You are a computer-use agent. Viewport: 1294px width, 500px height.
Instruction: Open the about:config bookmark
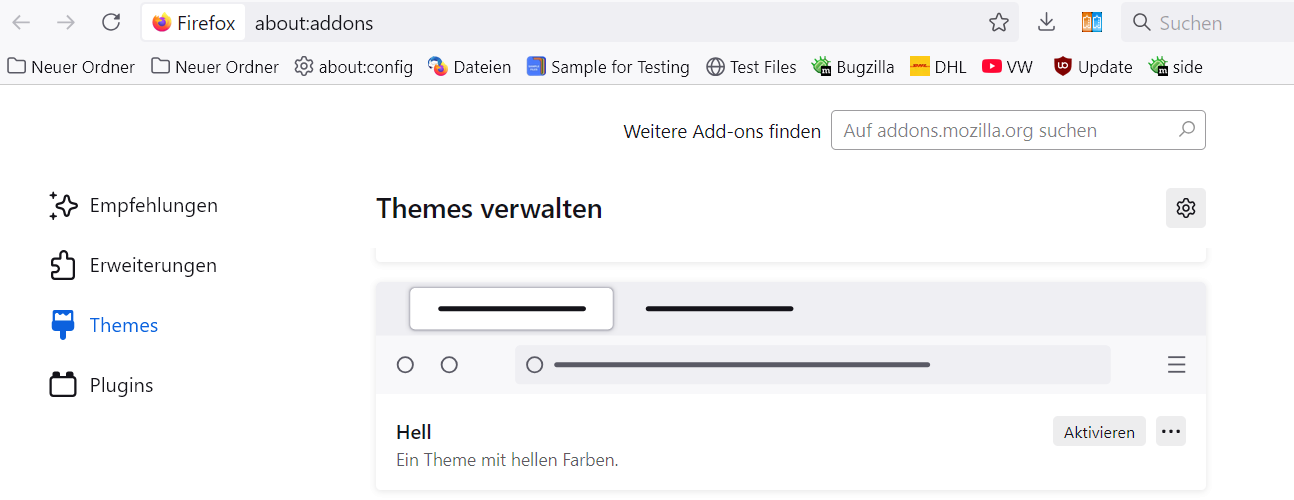click(354, 67)
